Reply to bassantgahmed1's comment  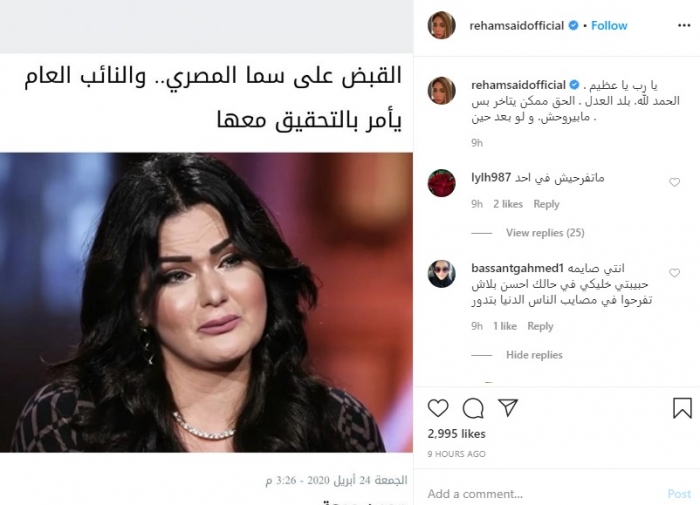point(540,326)
